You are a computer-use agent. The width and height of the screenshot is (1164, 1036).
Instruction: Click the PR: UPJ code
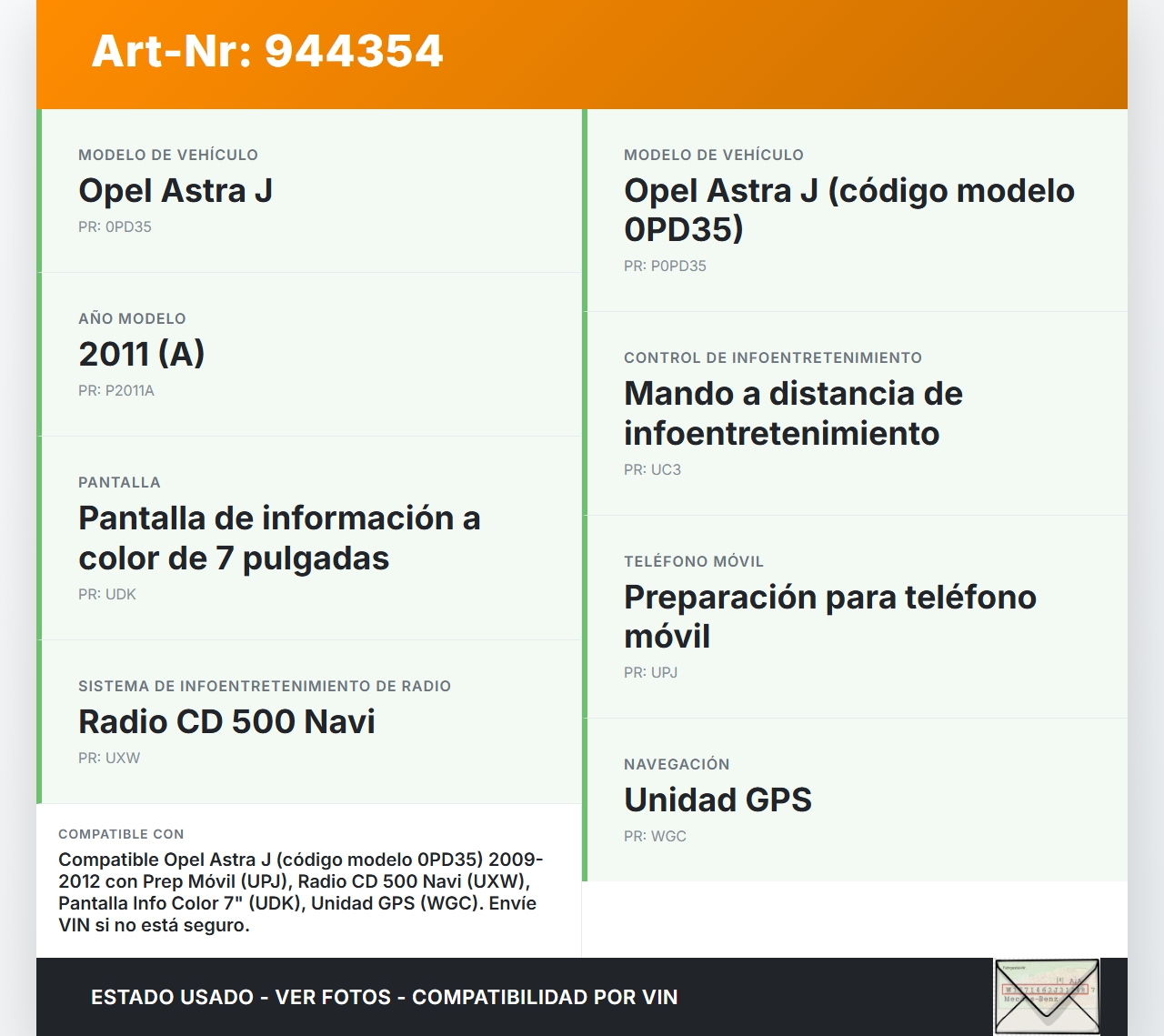[x=650, y=673]
